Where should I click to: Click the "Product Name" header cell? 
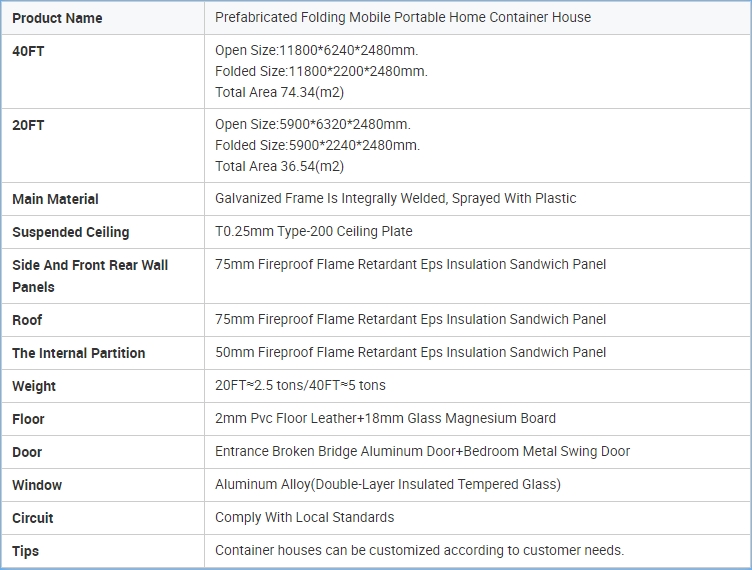57,18
